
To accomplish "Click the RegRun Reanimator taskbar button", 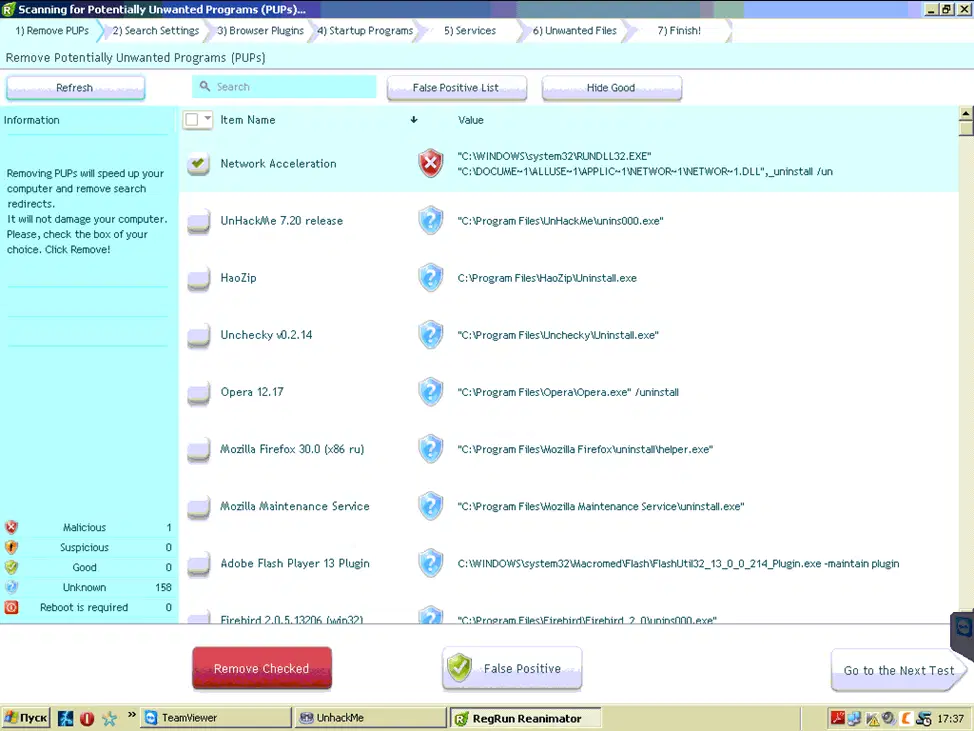I will pyautogui.click(x=526, y=718).
